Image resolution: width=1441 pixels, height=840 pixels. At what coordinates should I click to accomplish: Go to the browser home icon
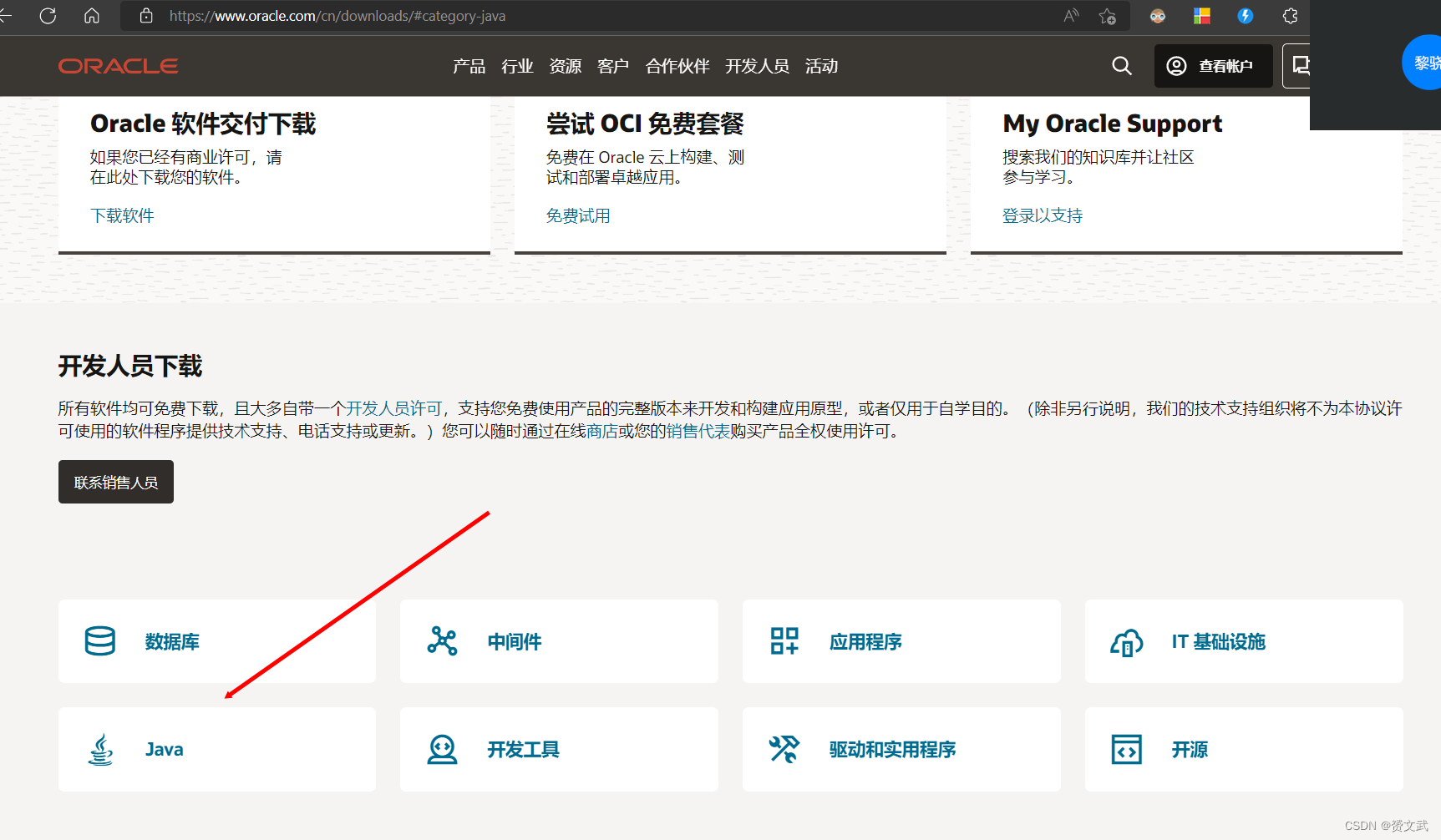[x=92, y=16]
